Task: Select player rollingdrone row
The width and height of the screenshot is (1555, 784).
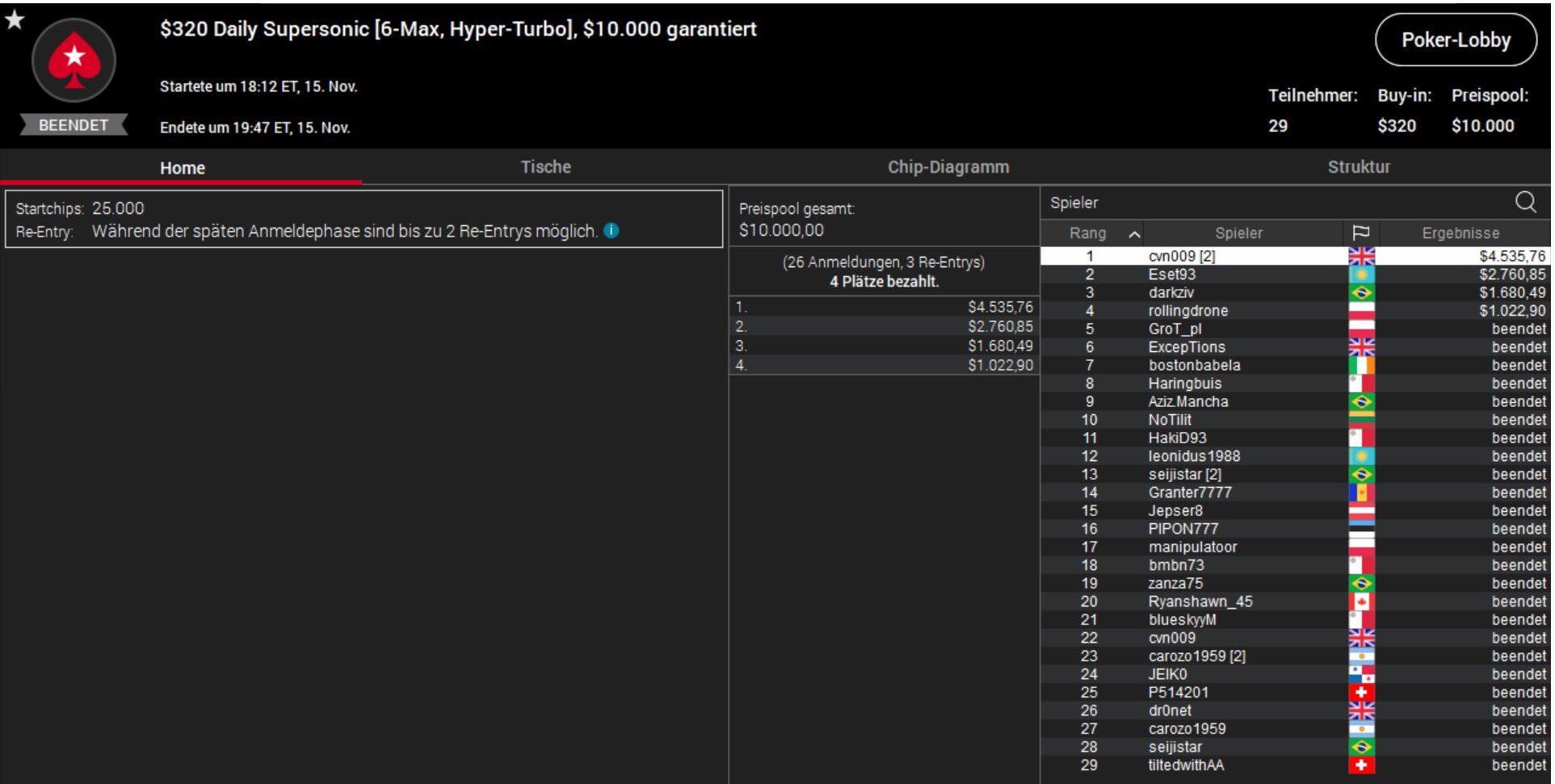Action: 1295,311
